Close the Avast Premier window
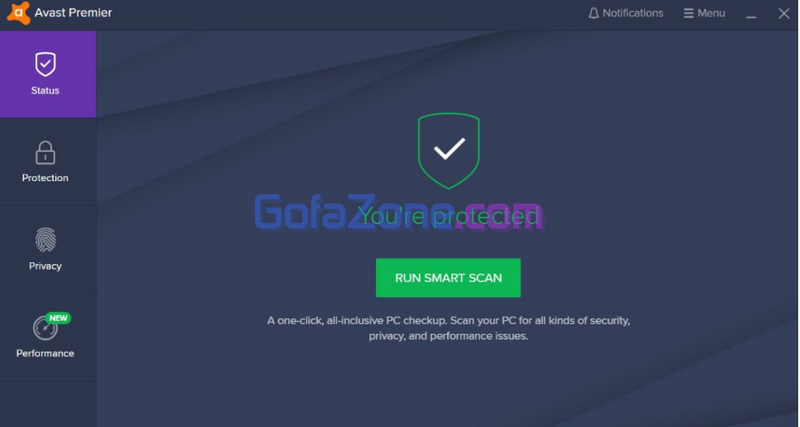 [x=784, y=13]
